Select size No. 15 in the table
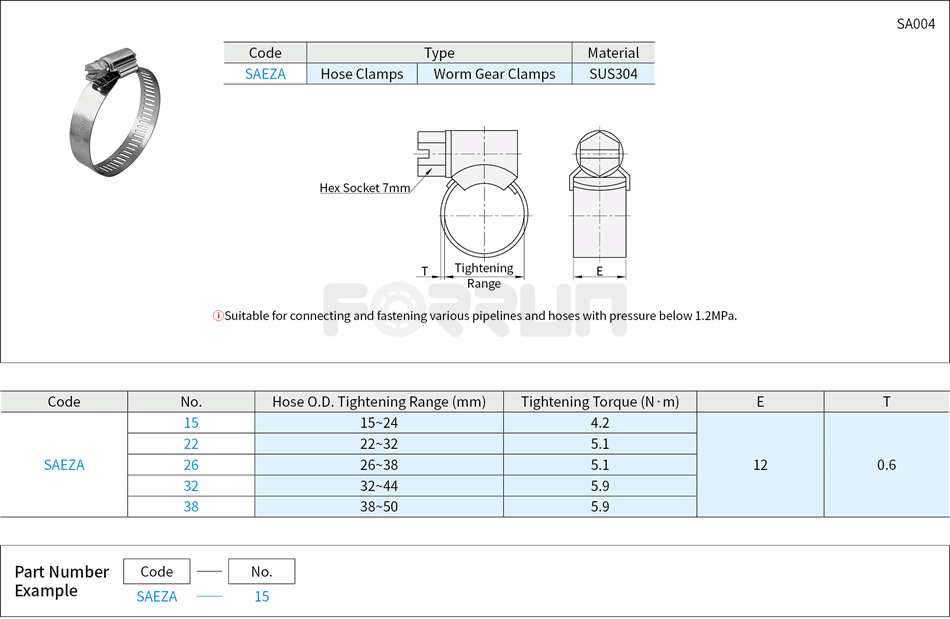The height and width of the screenshot is (619, 950). point(191,423)
